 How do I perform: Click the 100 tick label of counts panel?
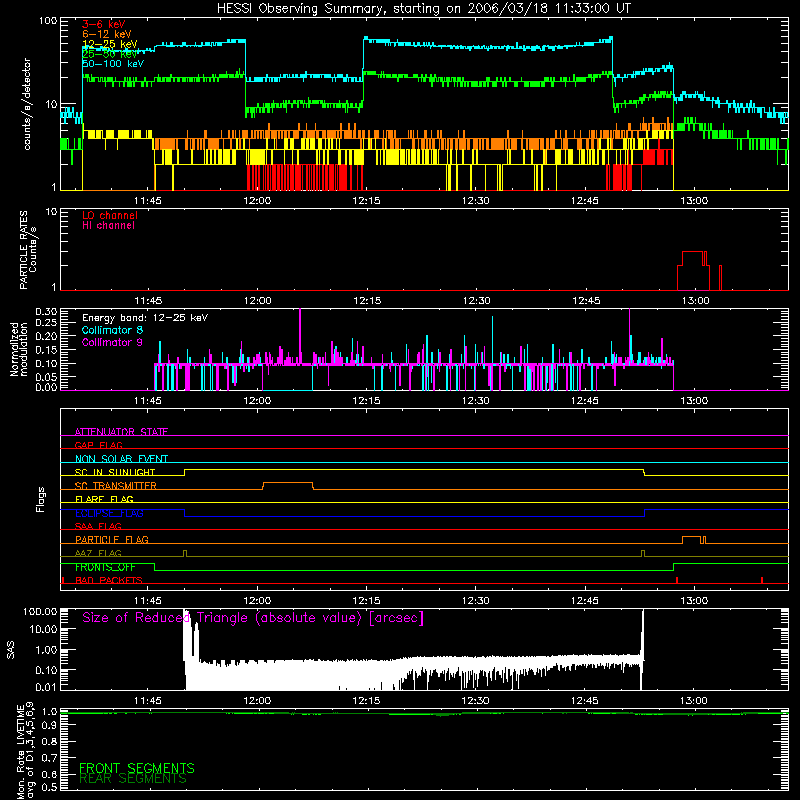coord(47,21)
